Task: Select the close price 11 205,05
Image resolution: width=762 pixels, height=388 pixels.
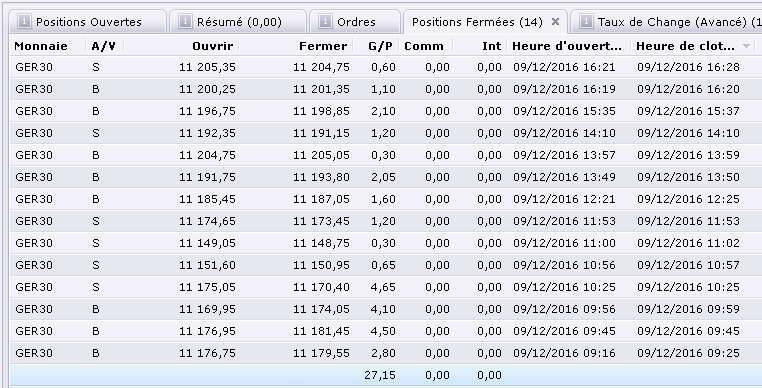Action: pos(321,155)
